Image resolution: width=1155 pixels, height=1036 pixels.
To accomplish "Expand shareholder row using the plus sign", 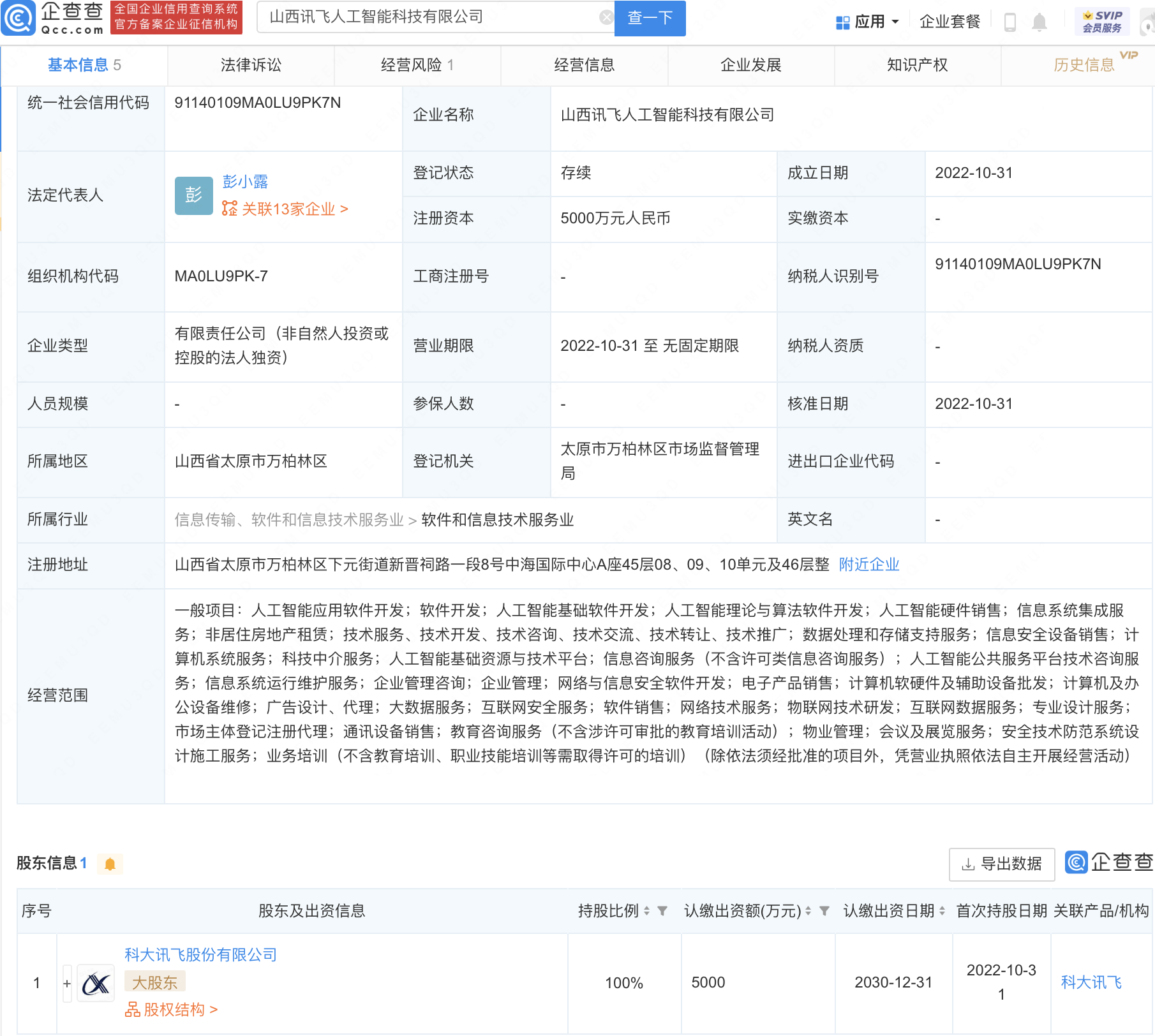I will [x=66, y=982].
